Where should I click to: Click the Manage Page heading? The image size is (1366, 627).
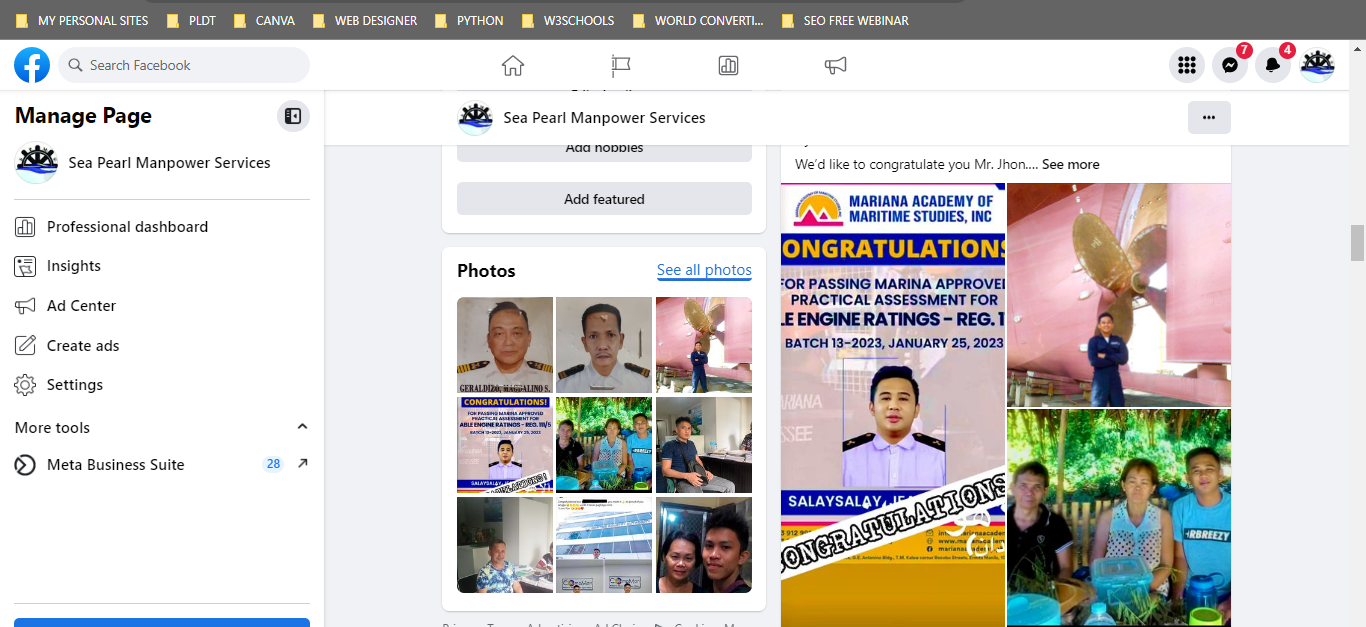pos(83,116)
